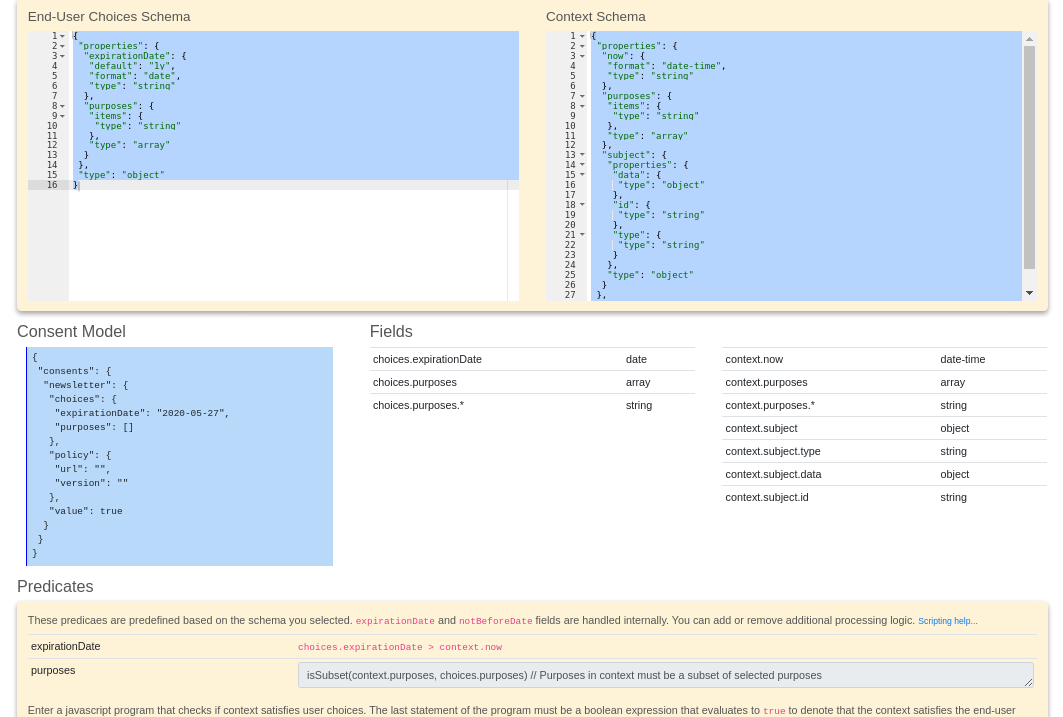Select context.subject.data field row

click(884, 474)
